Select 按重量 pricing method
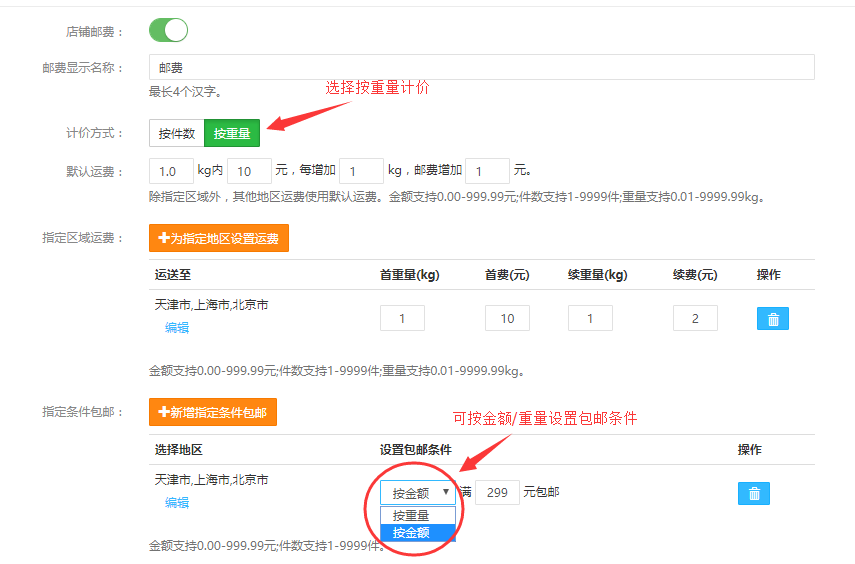 pos(232,133)
